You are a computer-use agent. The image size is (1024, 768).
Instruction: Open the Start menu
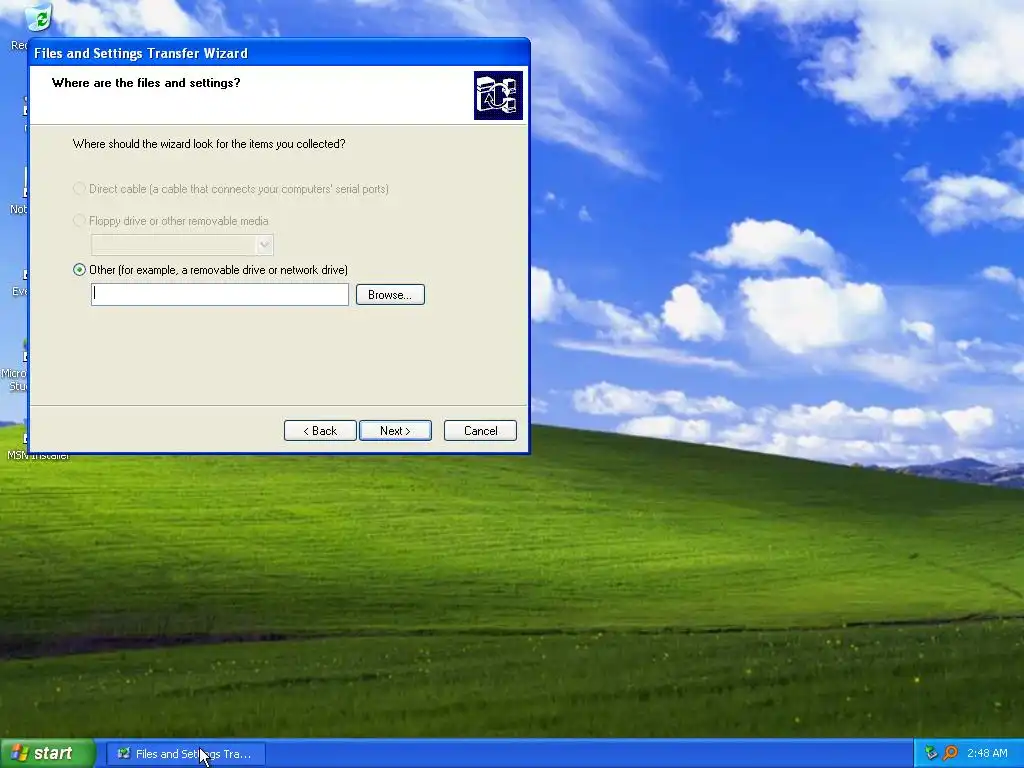(48, 753)
